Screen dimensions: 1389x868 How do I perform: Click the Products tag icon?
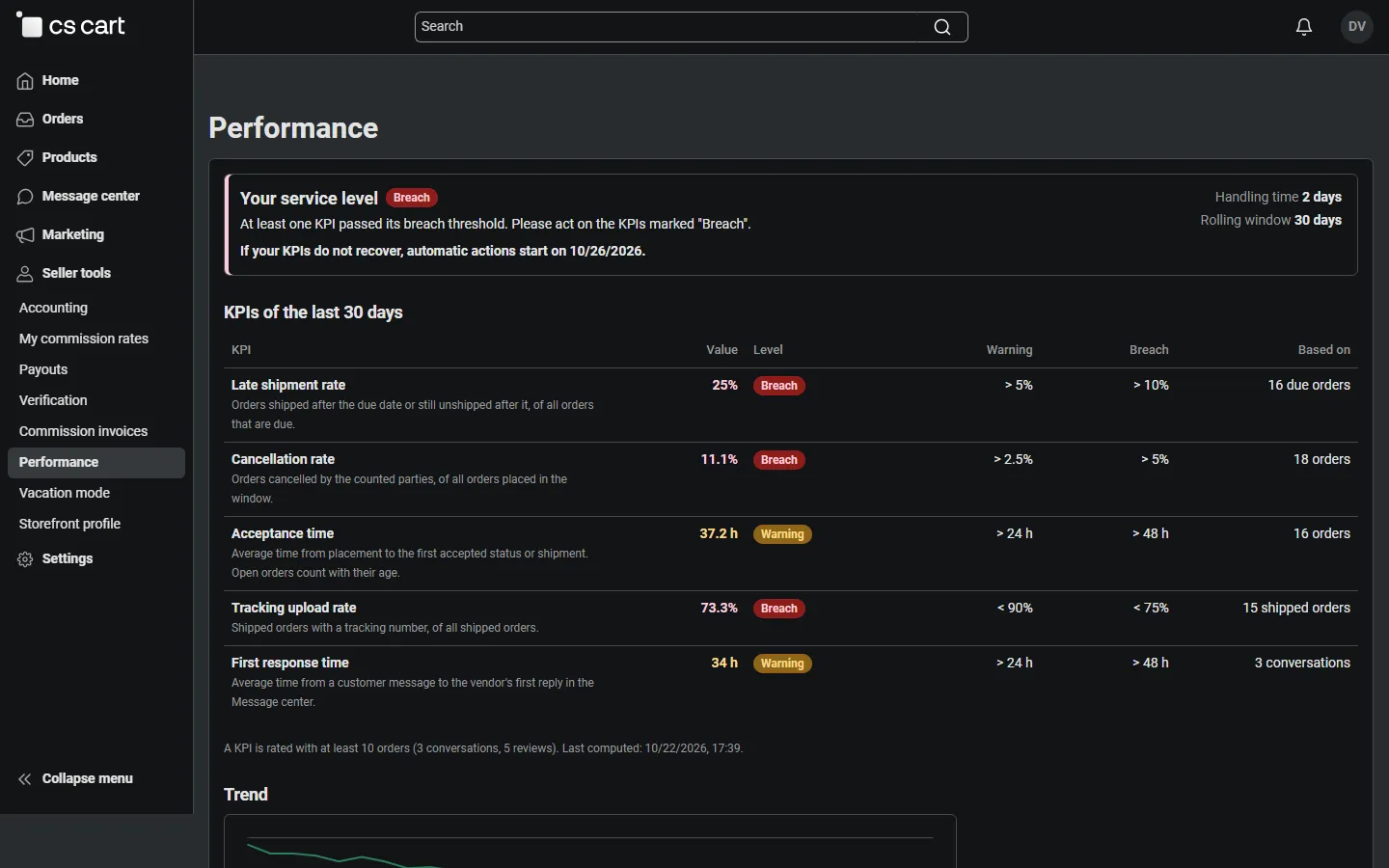click(x=25, y=158)
